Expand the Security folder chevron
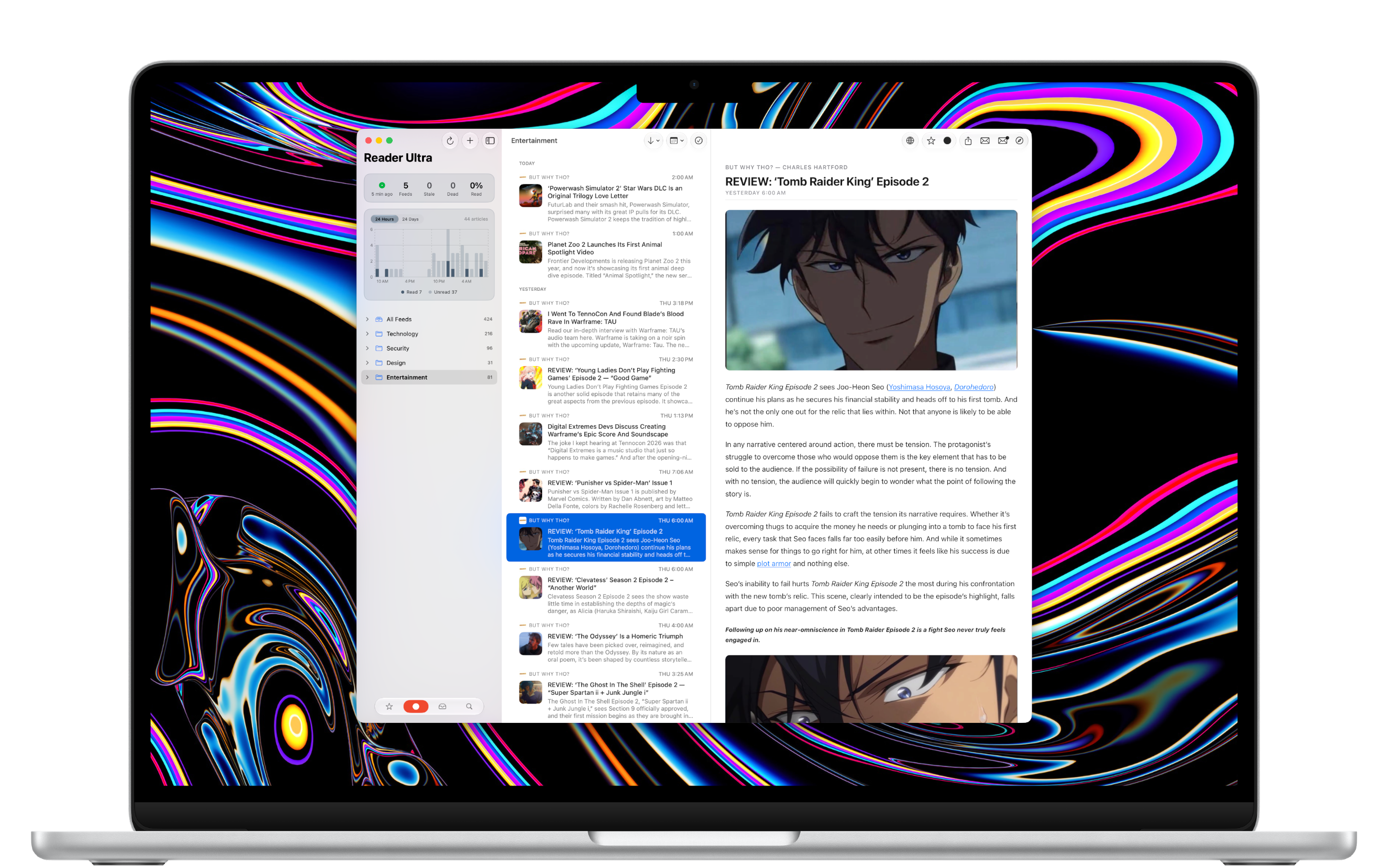The width and height of the screenshot is (1389, 868). tap(368, 348)
